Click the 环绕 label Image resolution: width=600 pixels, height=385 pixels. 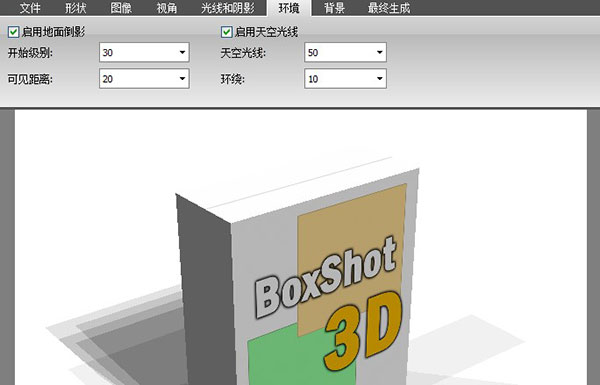[x=233, y=79]
